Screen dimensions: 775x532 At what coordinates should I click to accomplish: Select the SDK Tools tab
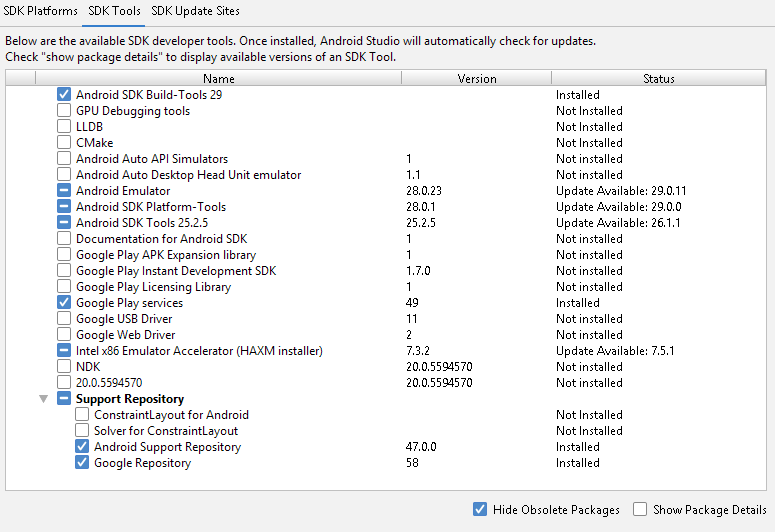click(114, 11)
